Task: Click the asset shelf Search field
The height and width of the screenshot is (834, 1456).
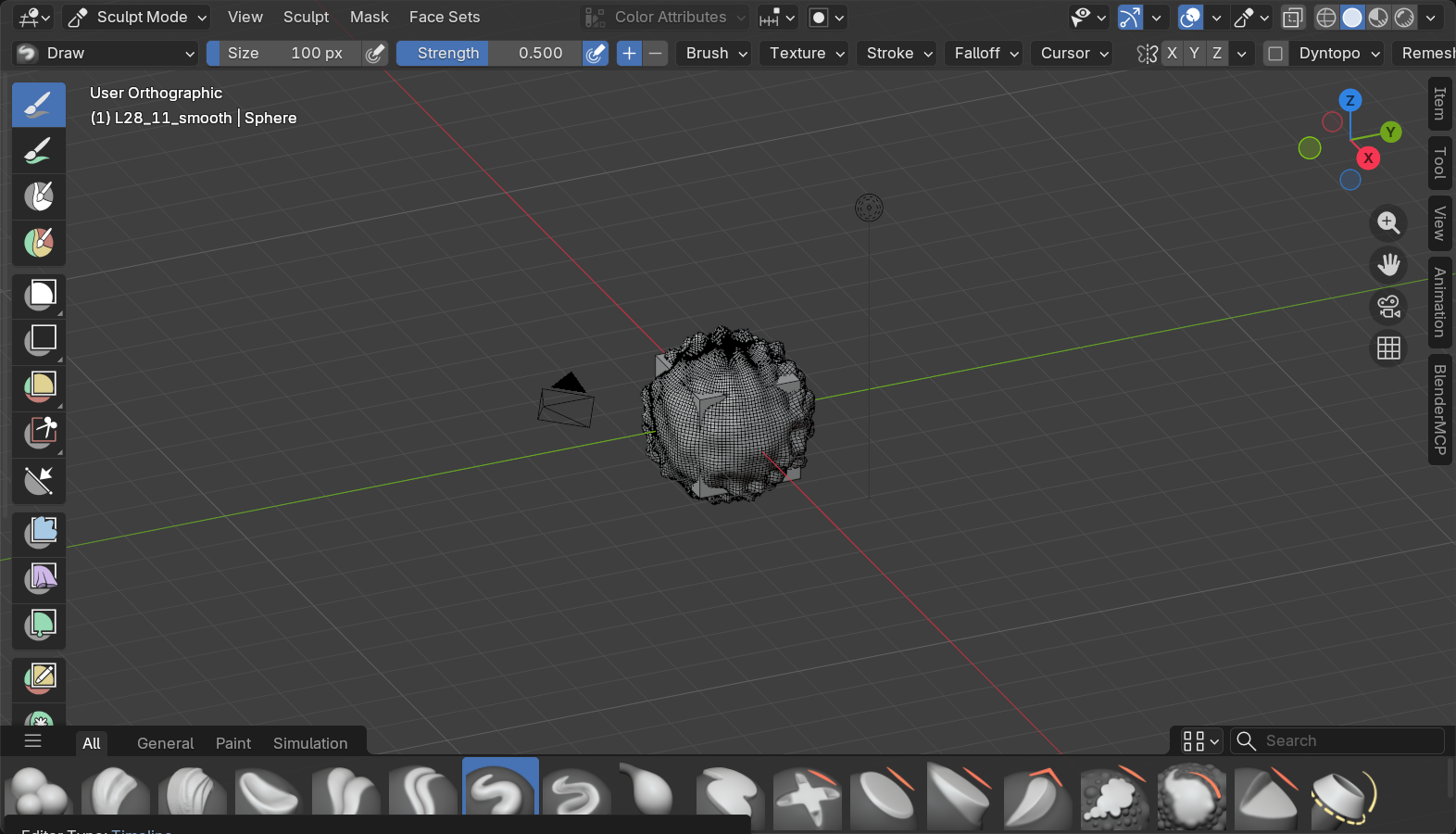Action: 1337,741
